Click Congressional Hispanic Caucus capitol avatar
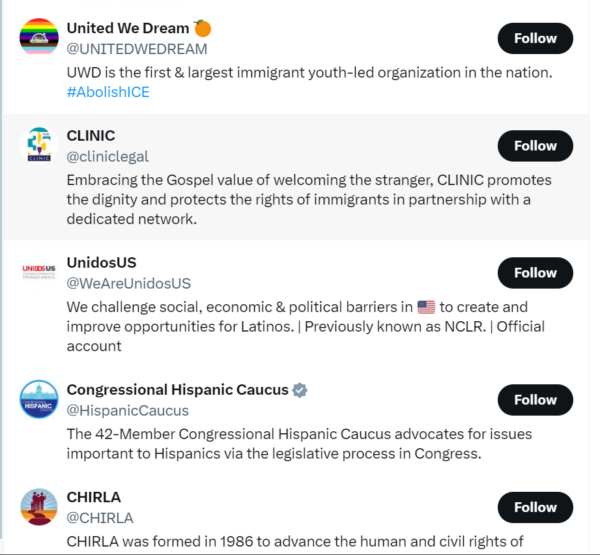 (39, 399)
